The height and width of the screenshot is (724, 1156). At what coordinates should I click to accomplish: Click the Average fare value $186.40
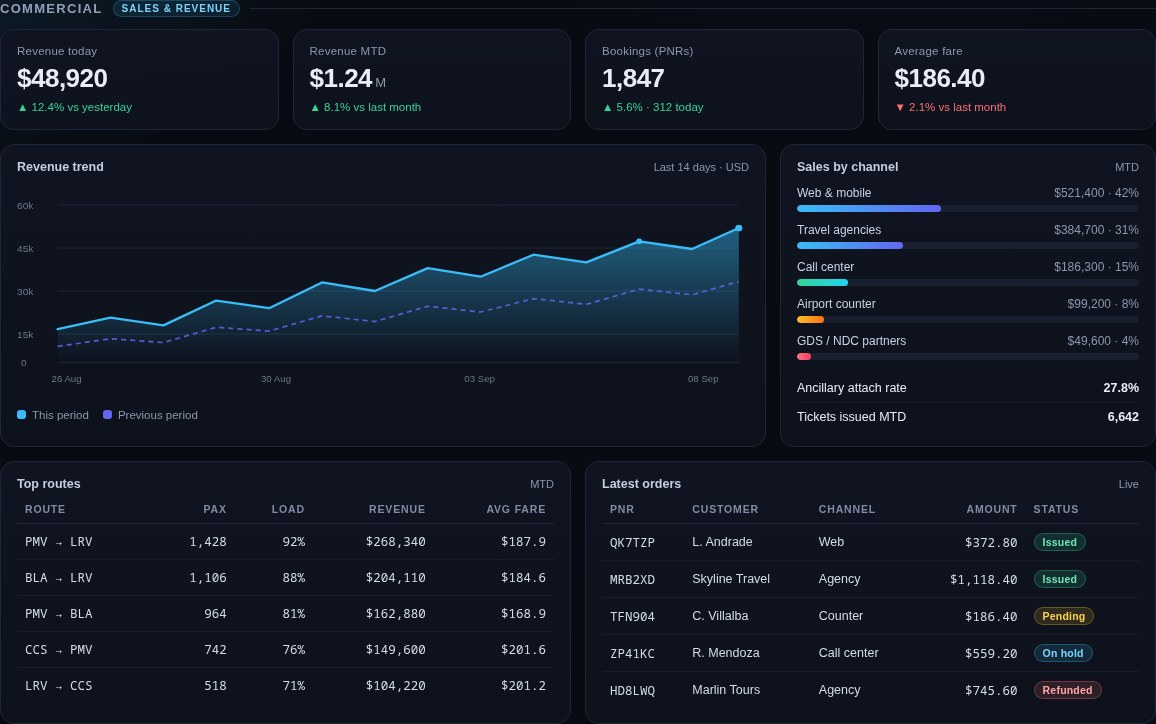point(939,78)
